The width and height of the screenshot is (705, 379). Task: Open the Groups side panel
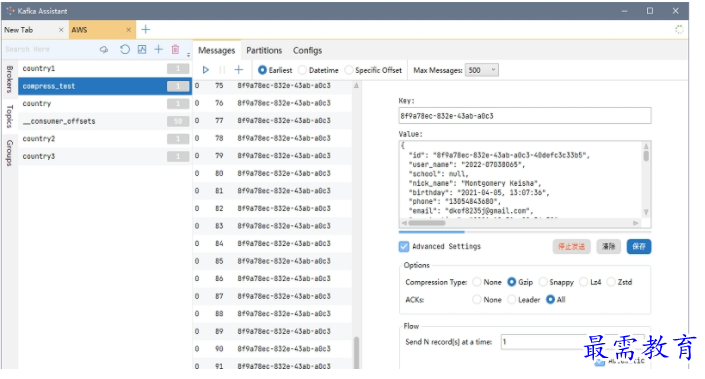[x=9, y=153]
